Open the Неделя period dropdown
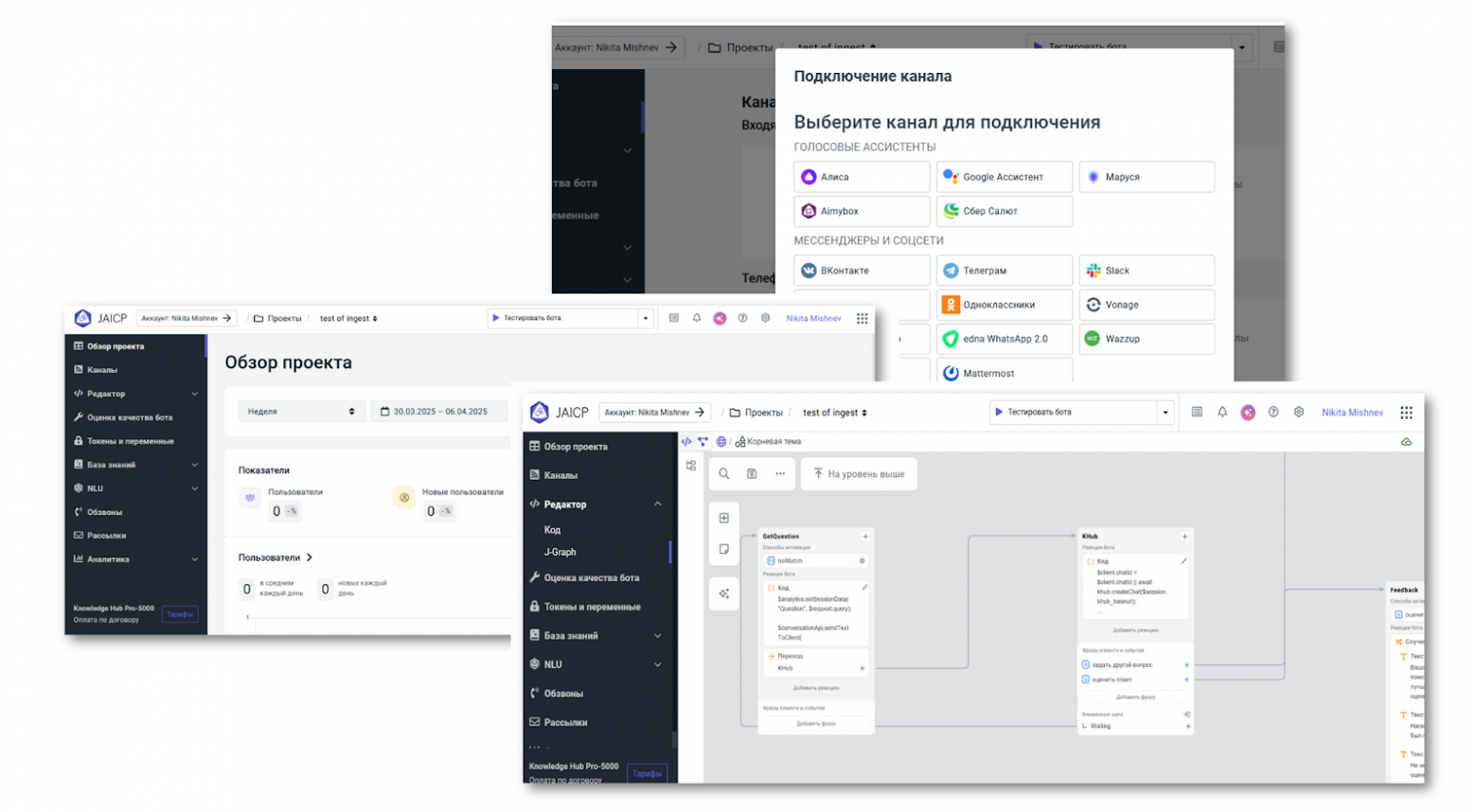This screenshot has height=812, width=1477. (301, 411)
